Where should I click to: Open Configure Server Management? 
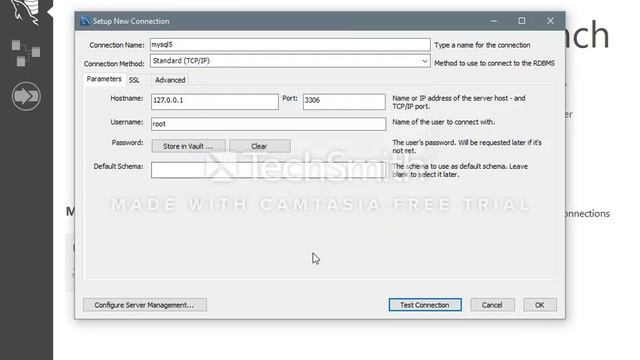(x=144, y=305)
